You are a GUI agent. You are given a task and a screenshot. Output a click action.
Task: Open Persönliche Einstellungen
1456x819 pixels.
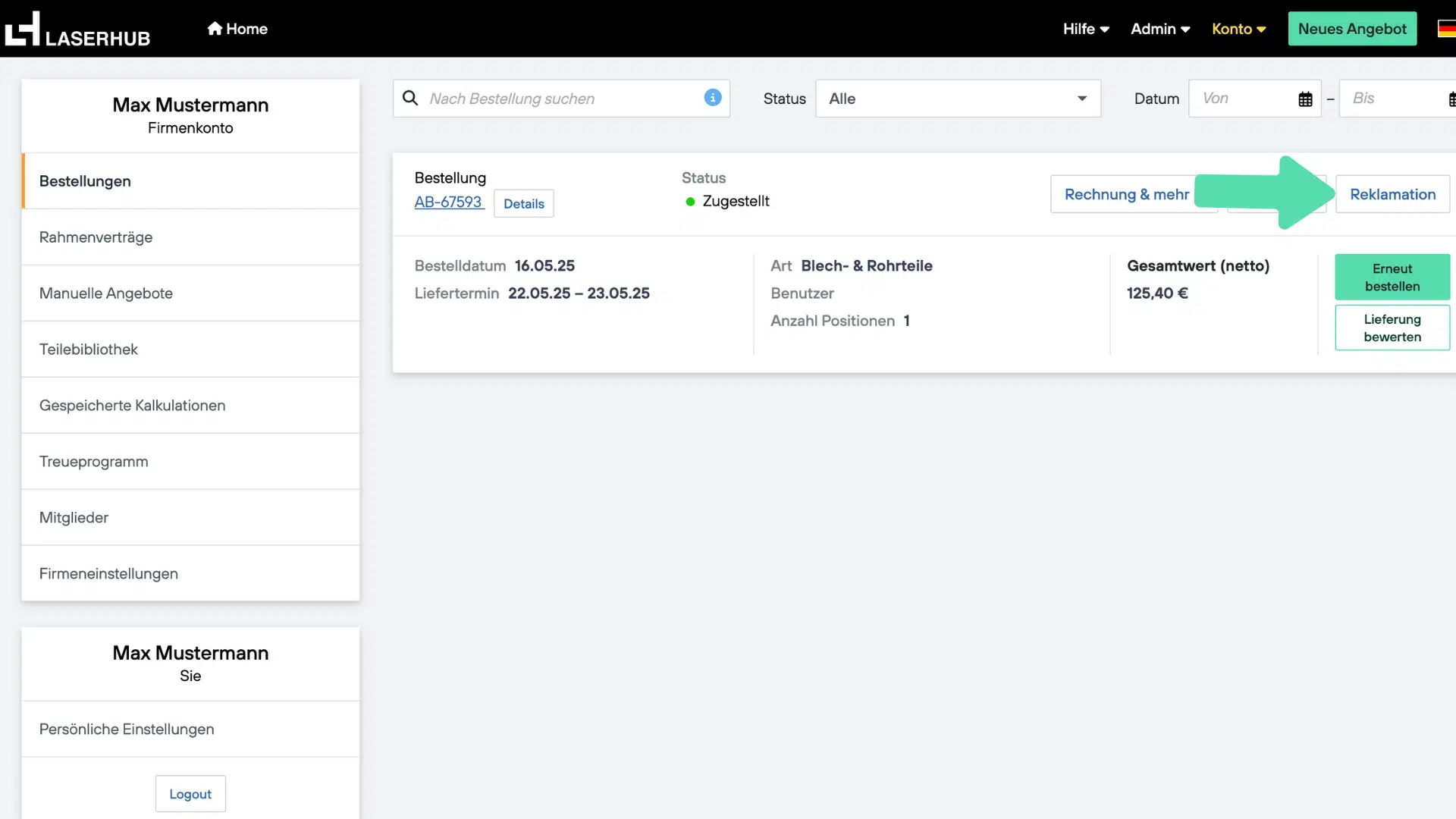point(190,729)
